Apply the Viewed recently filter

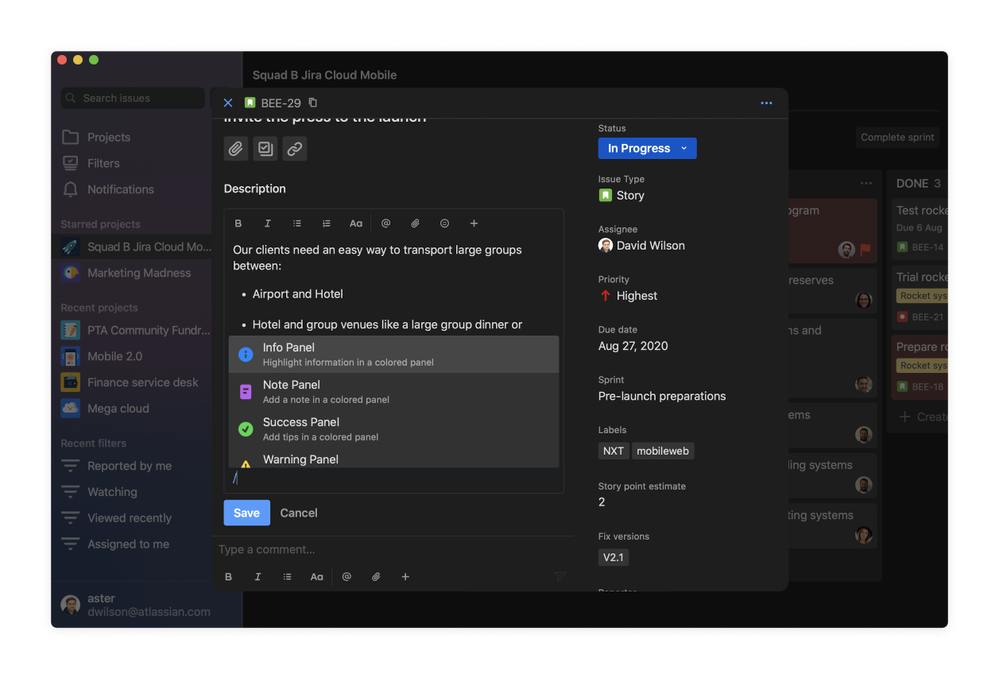pos(117,518)
